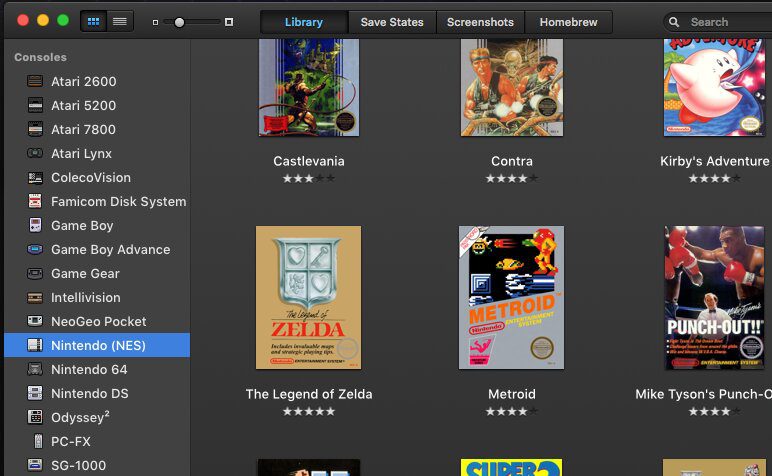Switch to list view layout

click(x=120, y=22)
